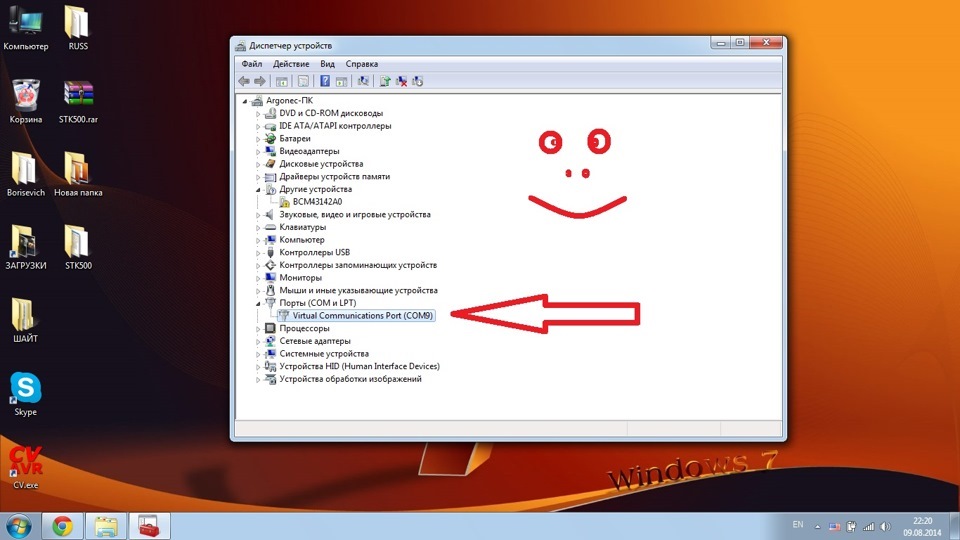Expand DVD и CD-ROM дисководы node
The height and width of the screenshot is (540, 960).
[x=258, y=114]
